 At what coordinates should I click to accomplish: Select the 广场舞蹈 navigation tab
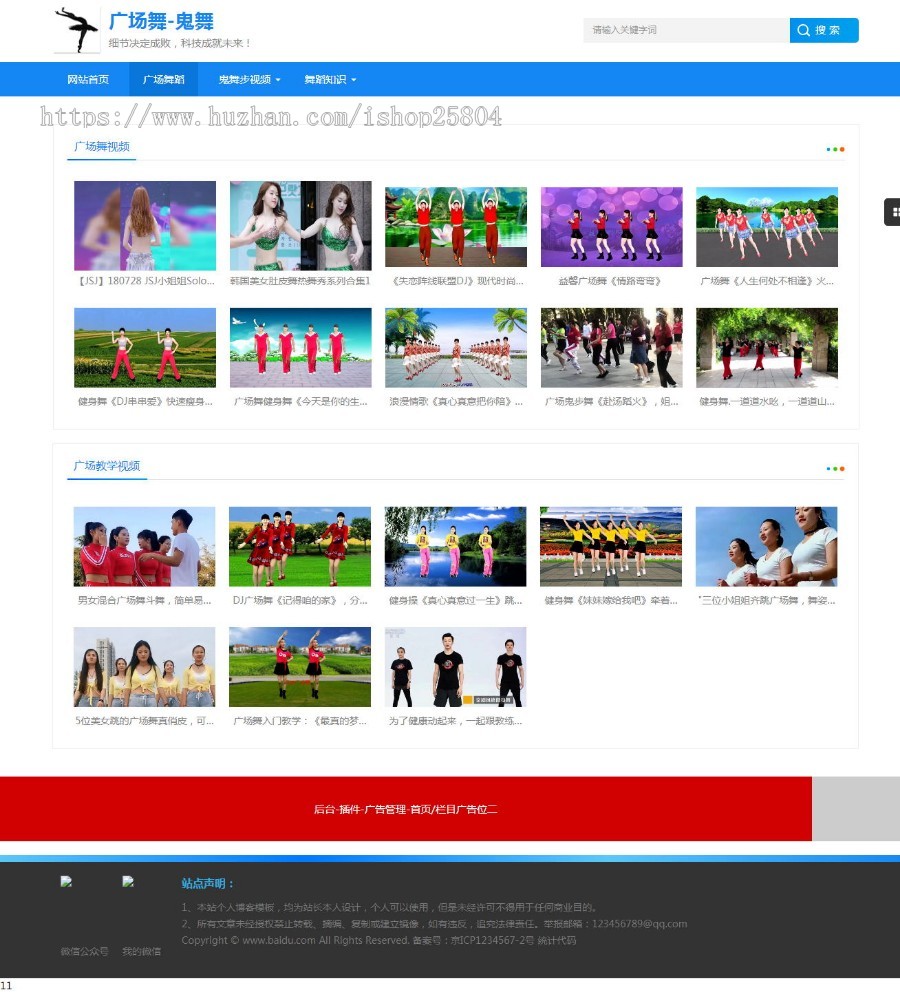[163, 80]
